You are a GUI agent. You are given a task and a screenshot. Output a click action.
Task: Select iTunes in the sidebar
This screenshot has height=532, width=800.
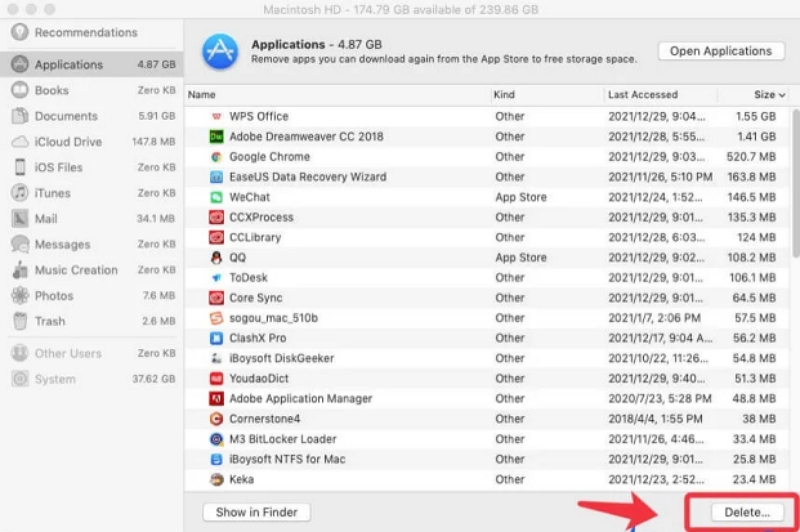click(x=92, y=193)
